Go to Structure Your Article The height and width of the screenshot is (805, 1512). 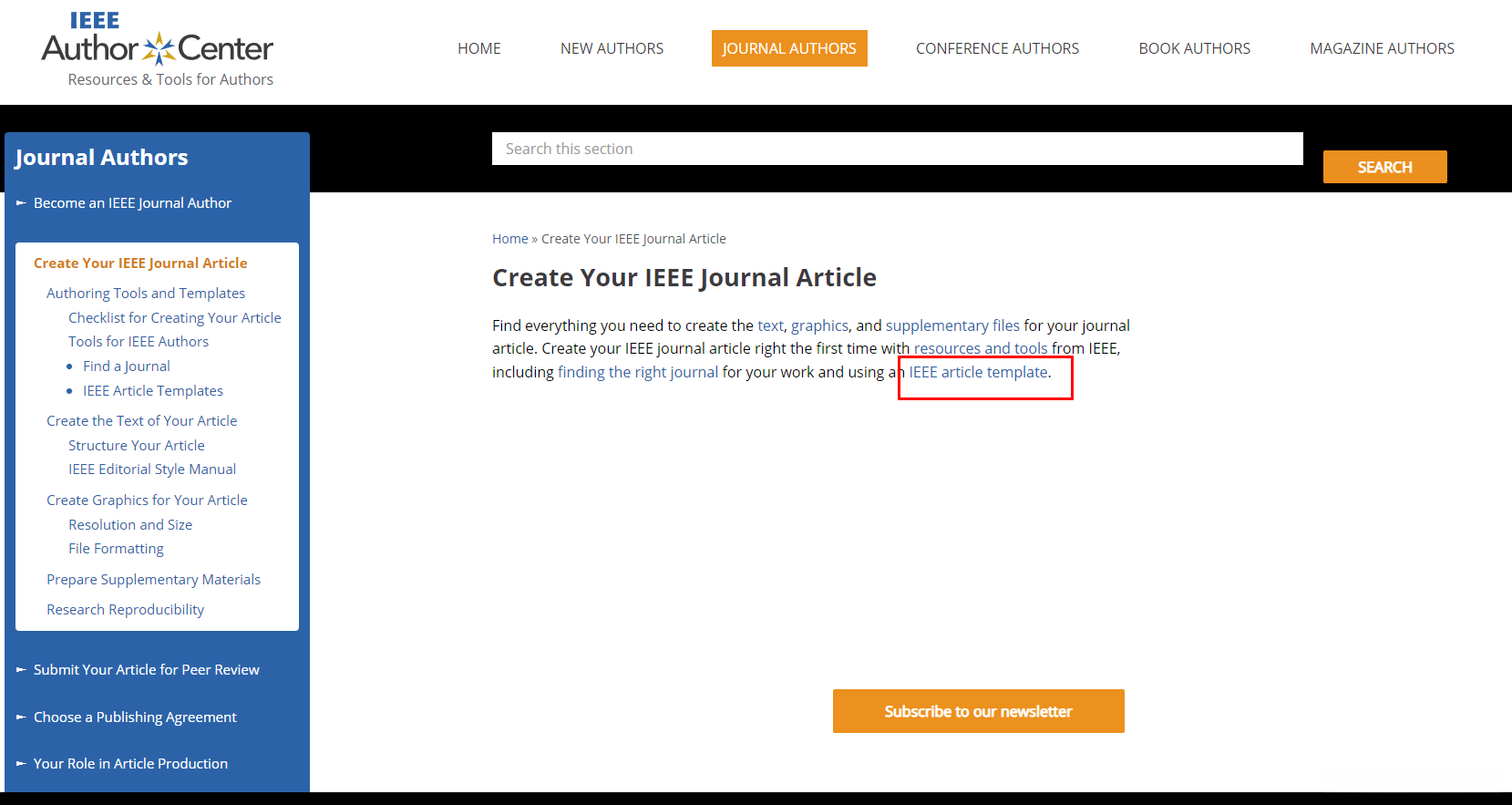point(137,445)
